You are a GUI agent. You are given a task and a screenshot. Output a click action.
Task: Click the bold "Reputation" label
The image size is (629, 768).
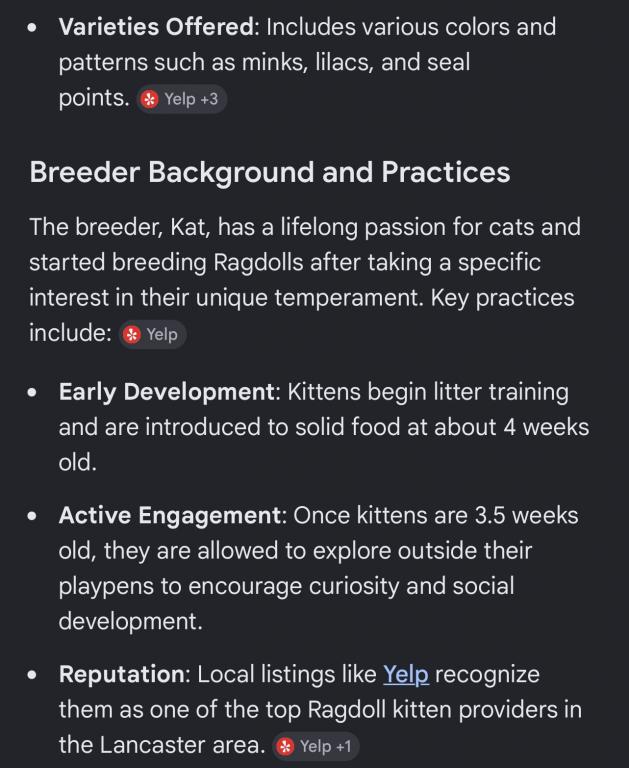[122, 675]
